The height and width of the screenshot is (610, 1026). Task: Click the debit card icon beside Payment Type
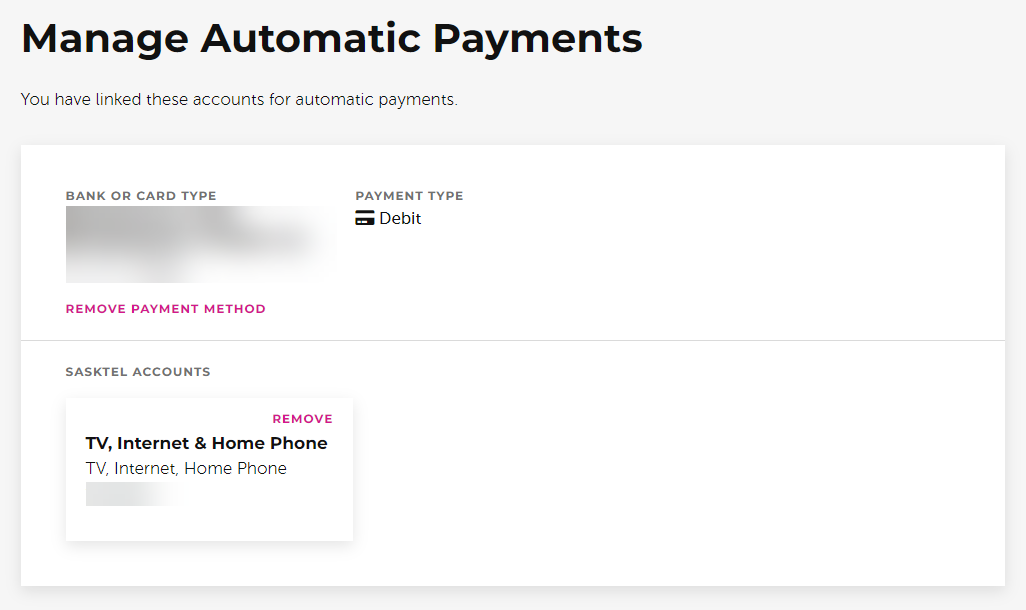point(365,217)
